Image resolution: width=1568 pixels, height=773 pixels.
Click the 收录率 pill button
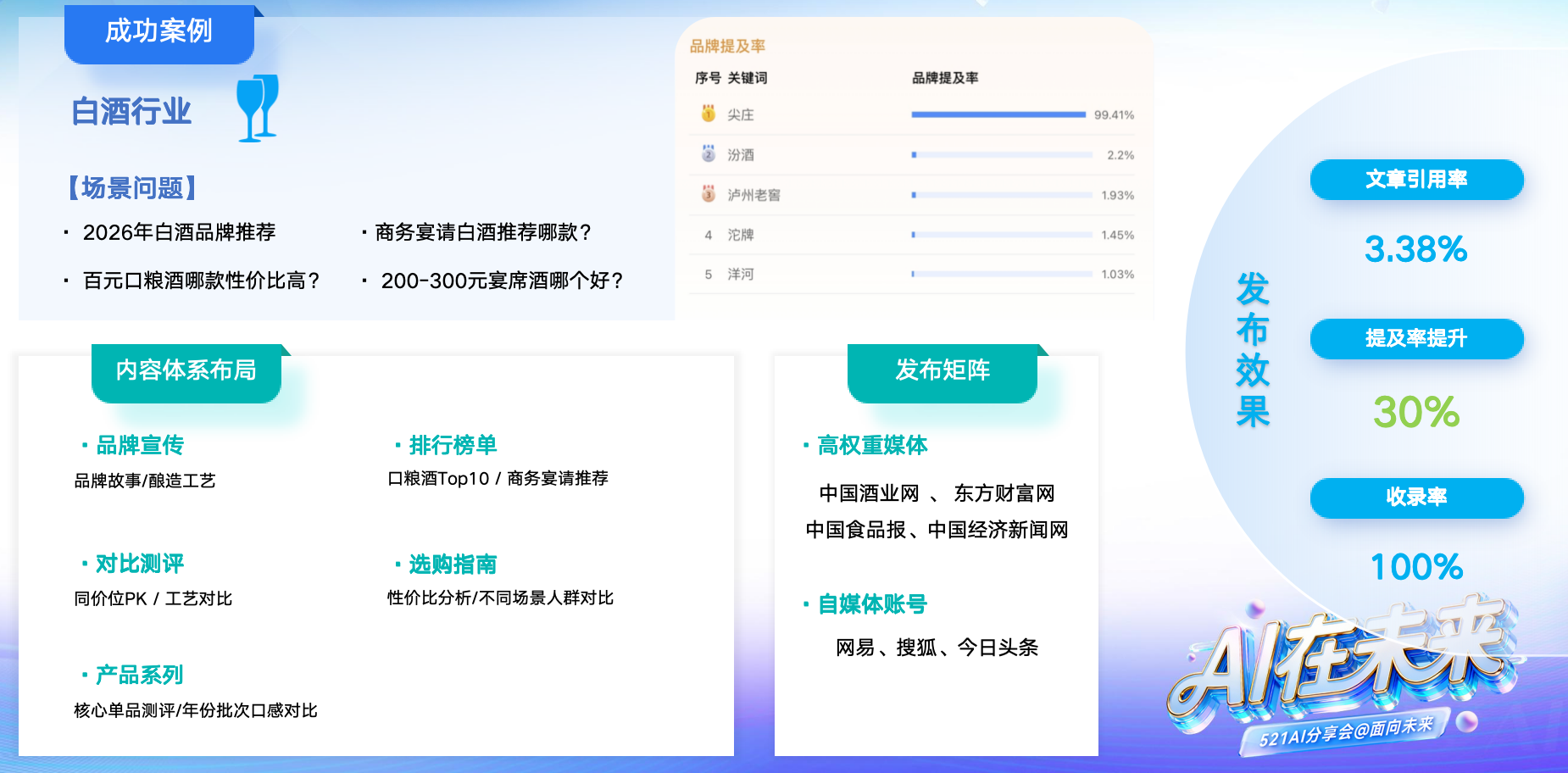(1416, 498)
